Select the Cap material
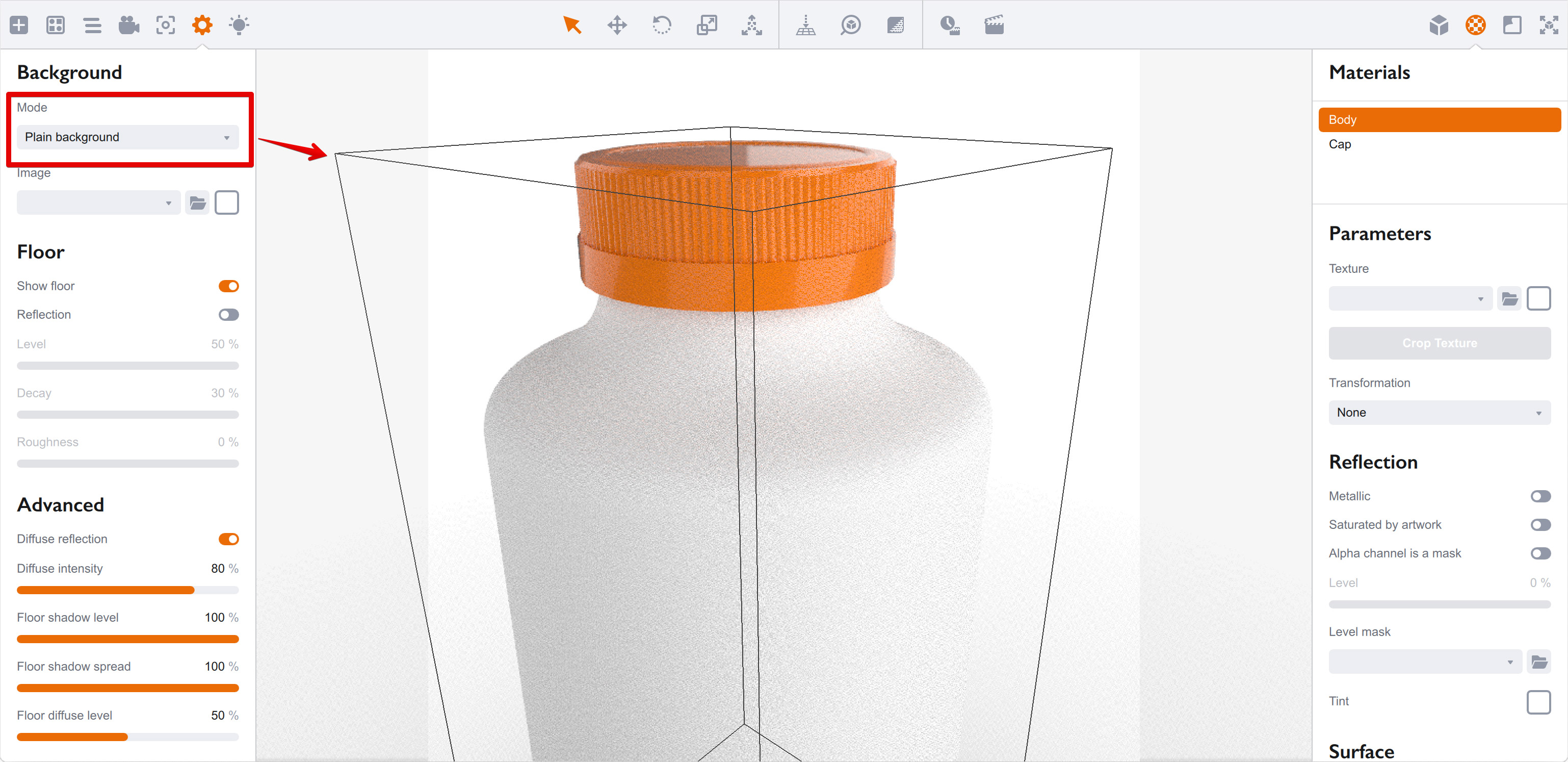The width and height of the screenshot is (1568, 762). 1340,144
